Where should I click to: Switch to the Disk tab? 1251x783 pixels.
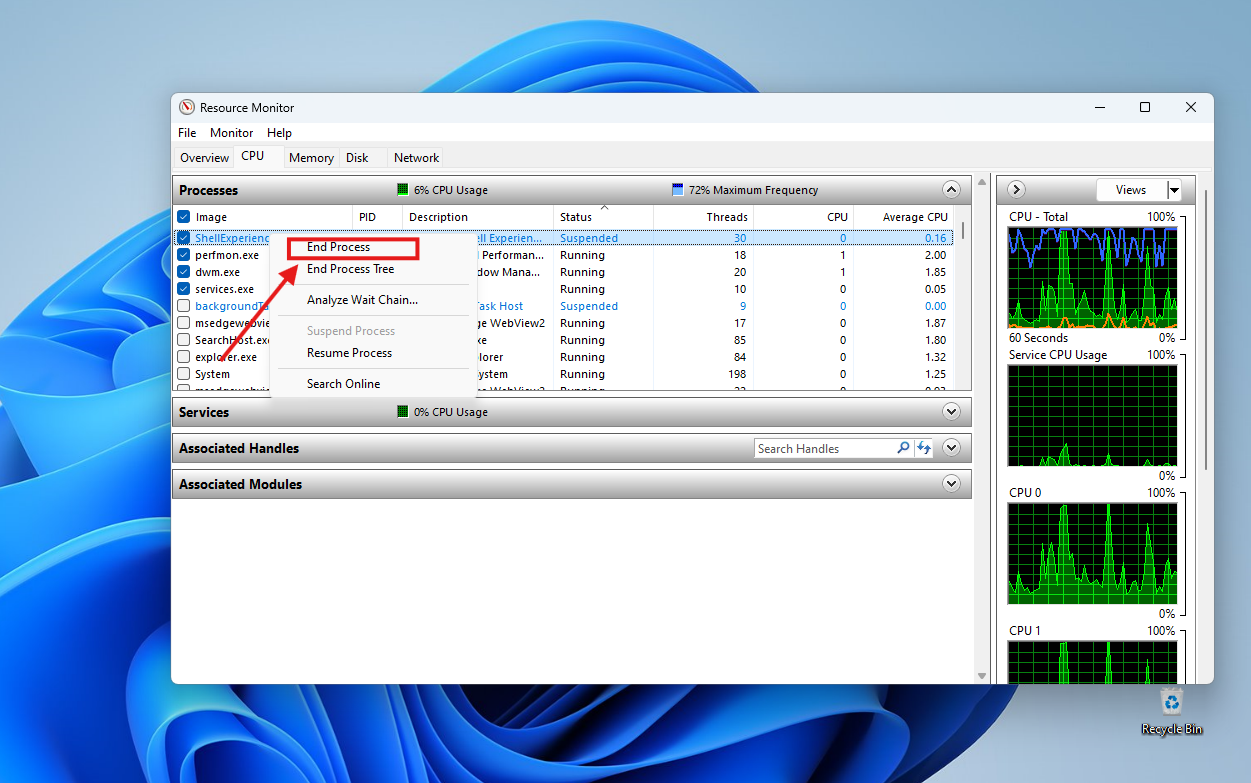357,158
